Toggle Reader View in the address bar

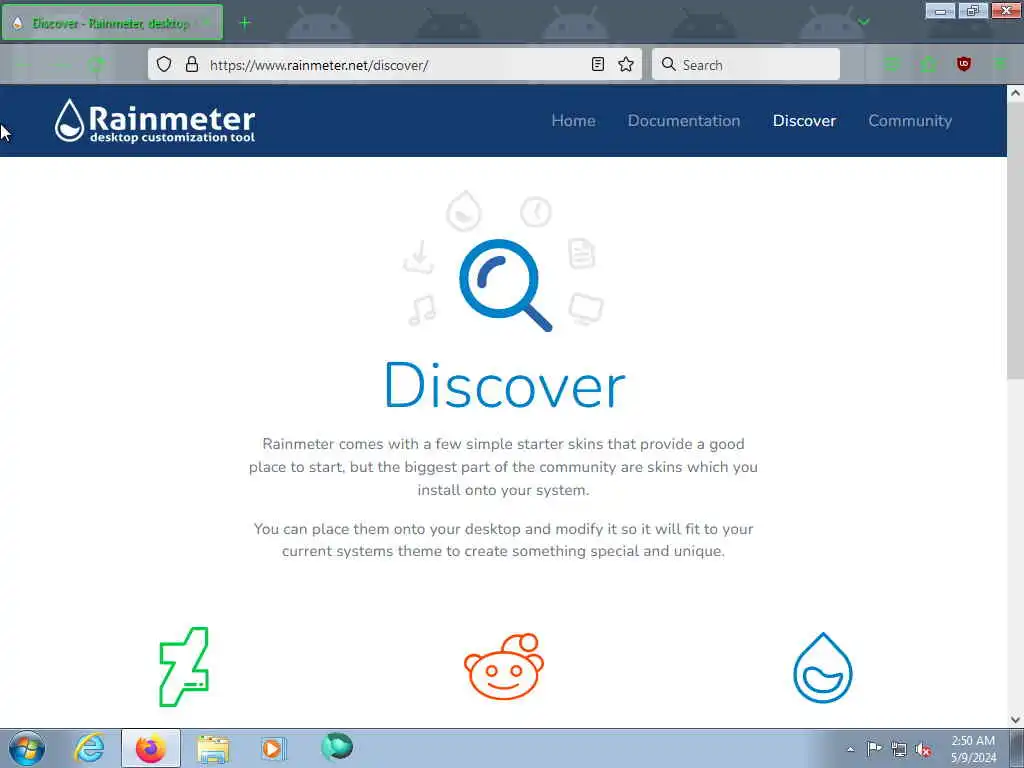click(x=598, y=64)
